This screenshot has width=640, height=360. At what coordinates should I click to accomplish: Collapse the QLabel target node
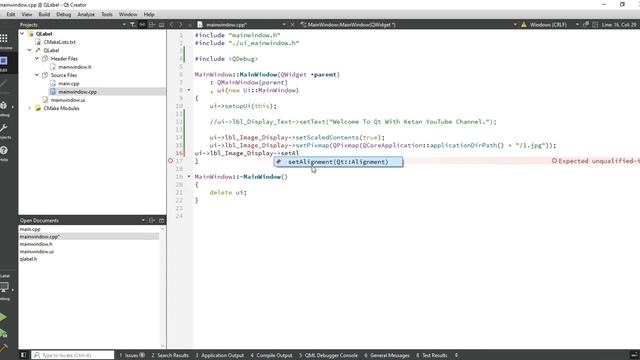coord(29,50)
